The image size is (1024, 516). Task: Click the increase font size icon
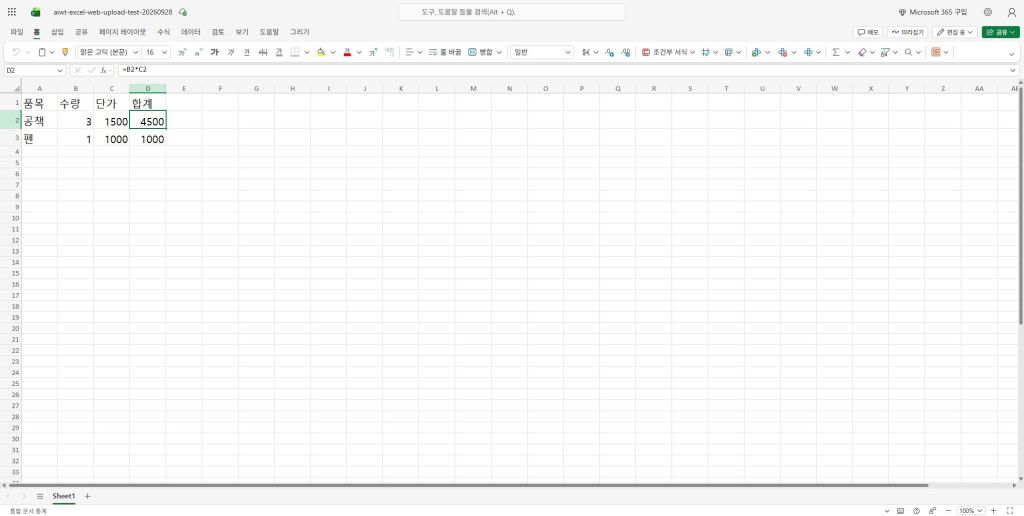click(x=182, y=52)
